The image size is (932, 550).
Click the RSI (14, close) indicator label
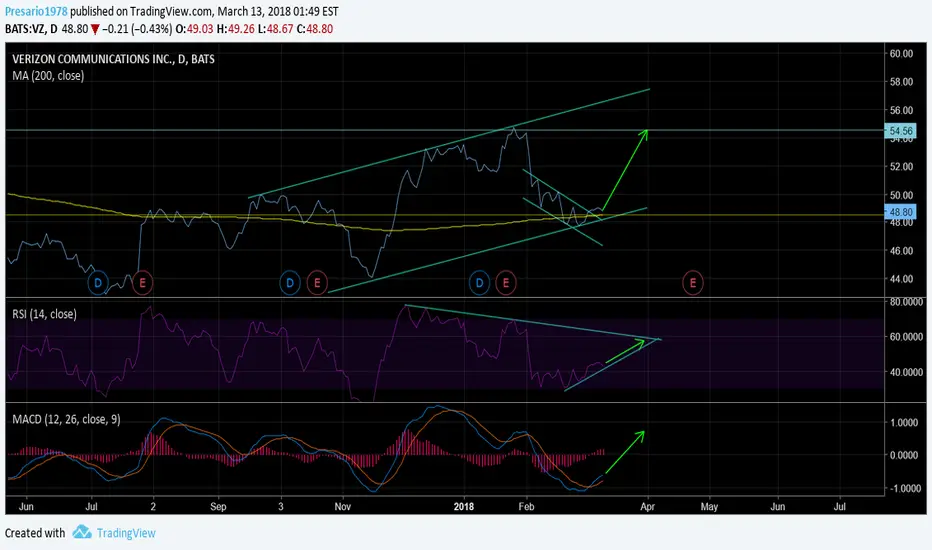45,314
